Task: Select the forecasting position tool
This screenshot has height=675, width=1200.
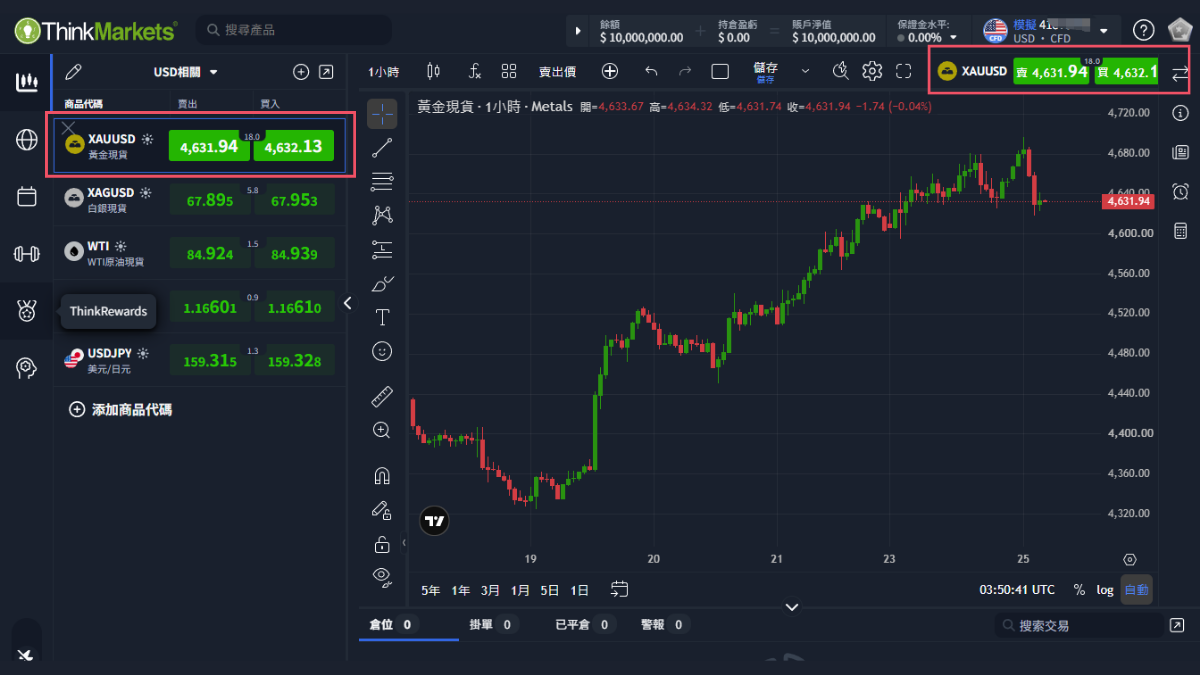Action: click(x=382, y=249)
